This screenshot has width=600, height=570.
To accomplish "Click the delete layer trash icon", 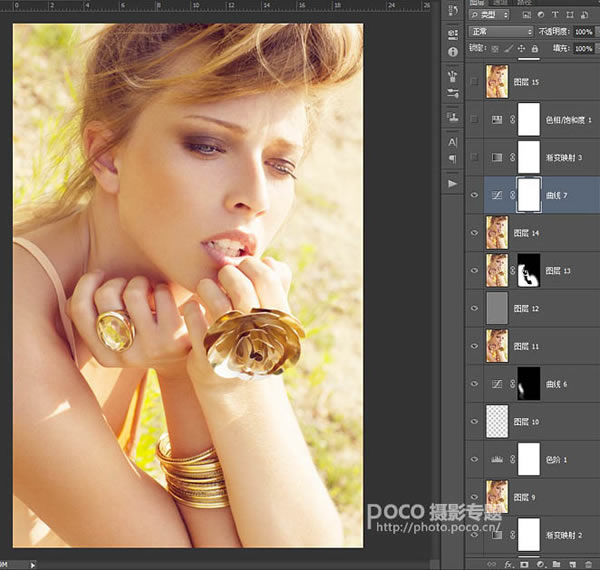I will [x=589, y=564].
